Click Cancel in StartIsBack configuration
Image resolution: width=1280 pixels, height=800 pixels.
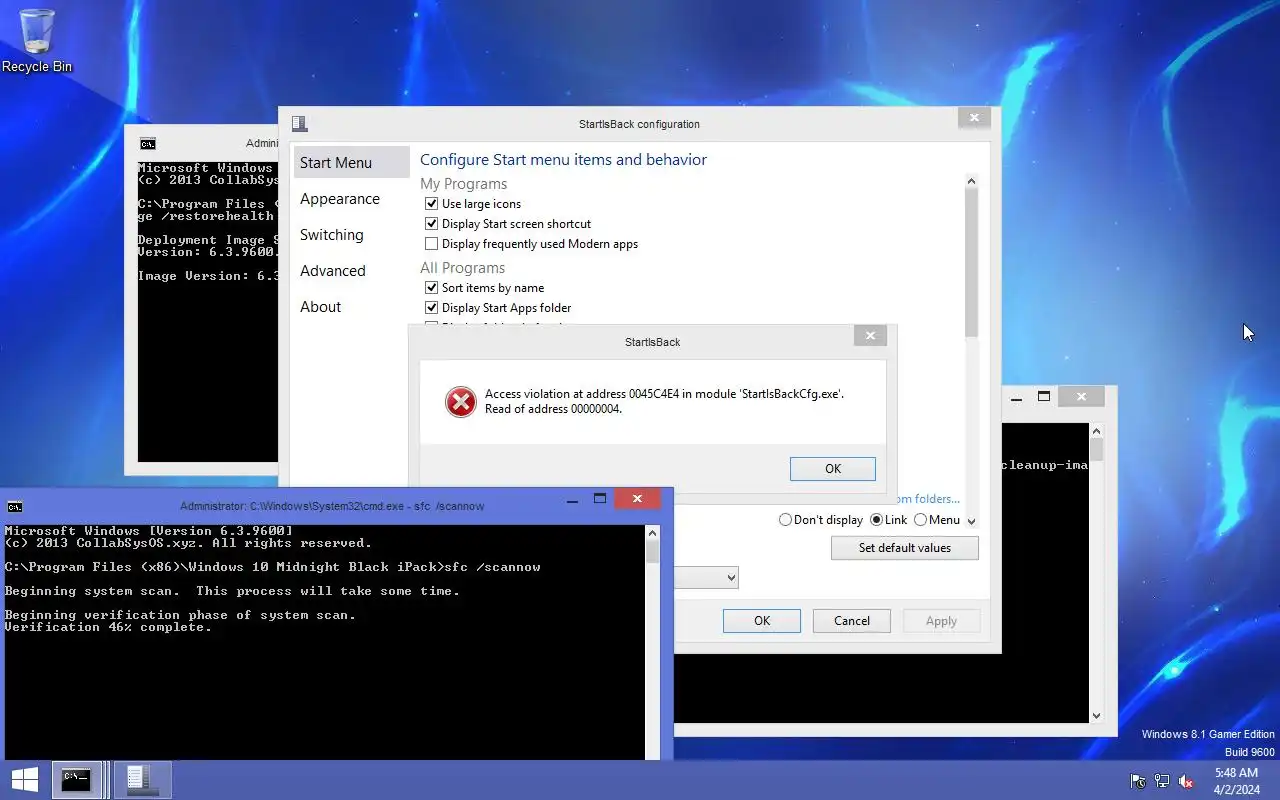852,621
